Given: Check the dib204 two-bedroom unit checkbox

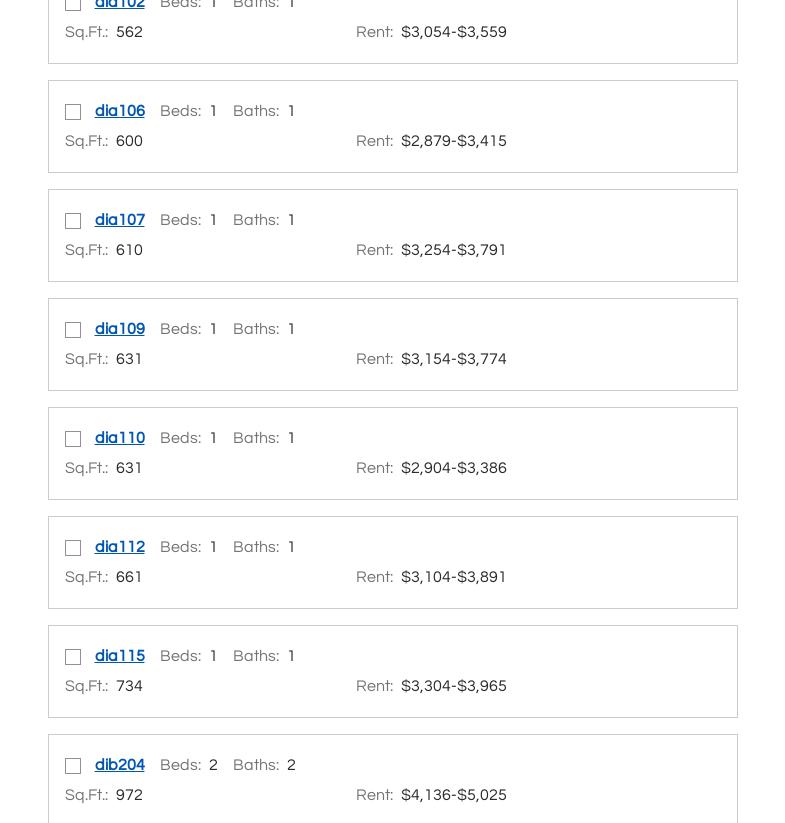Looking at the screenshot, I should 73,766.
